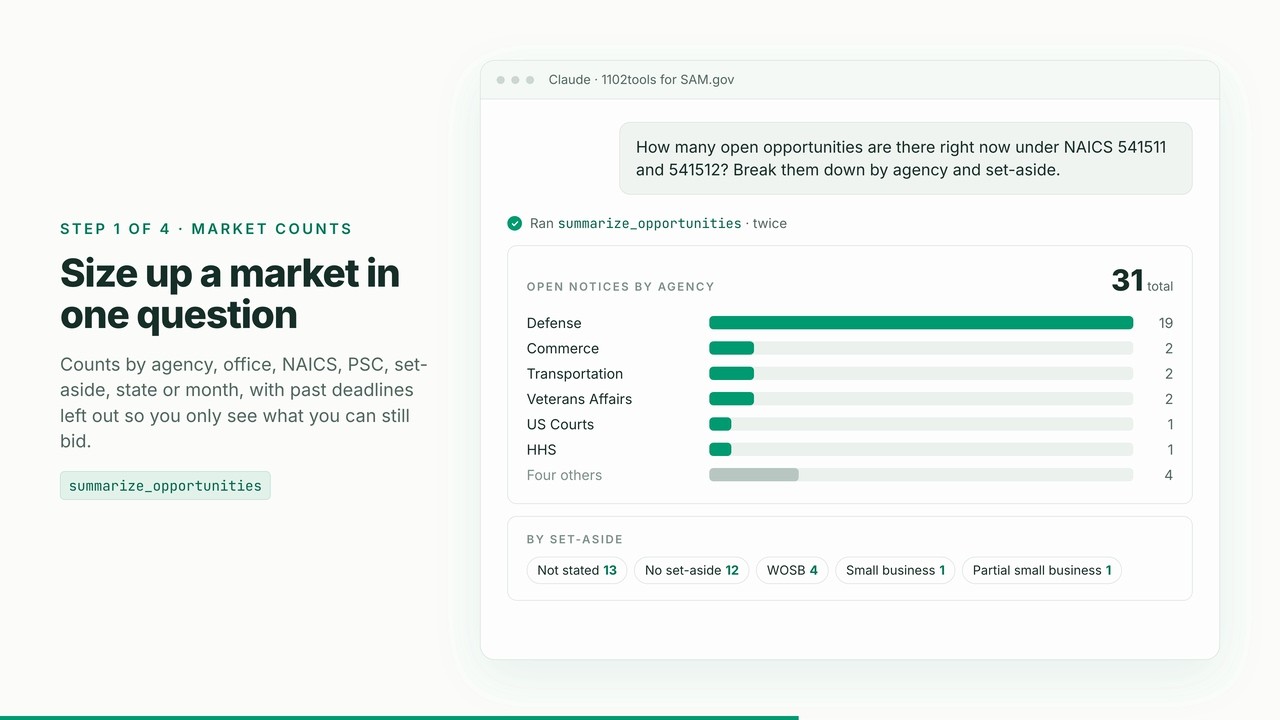Click the Commerce agency bar

click(x=731, y=348)
